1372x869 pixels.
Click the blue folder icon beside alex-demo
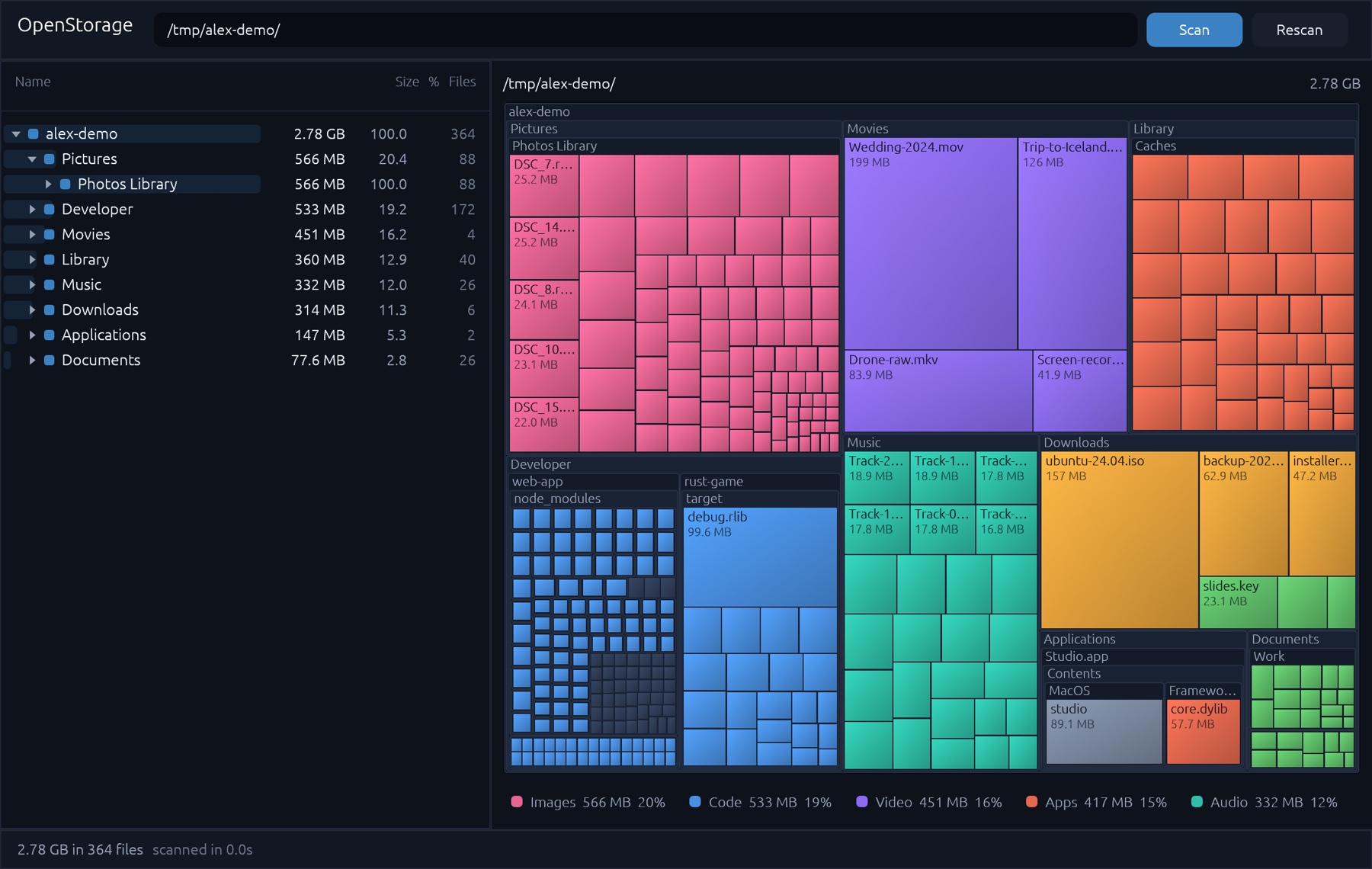[34, 134]
